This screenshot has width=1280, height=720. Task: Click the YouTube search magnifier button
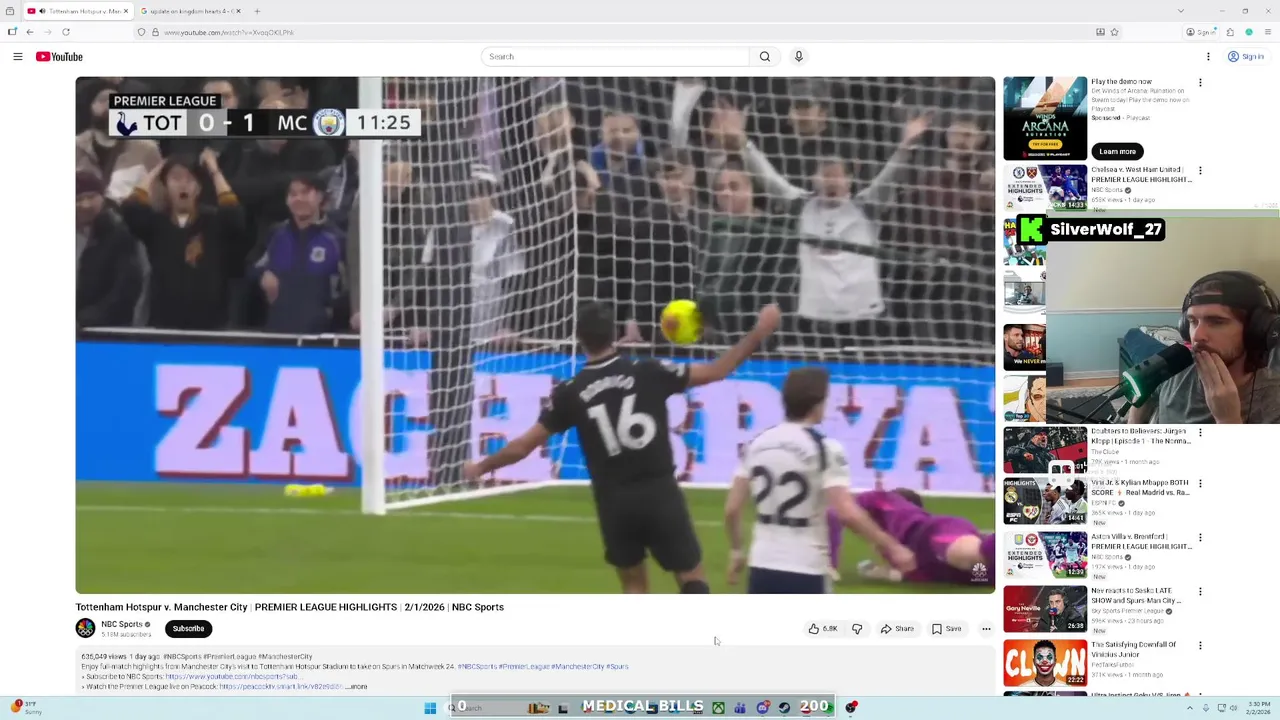pos(765,57)
